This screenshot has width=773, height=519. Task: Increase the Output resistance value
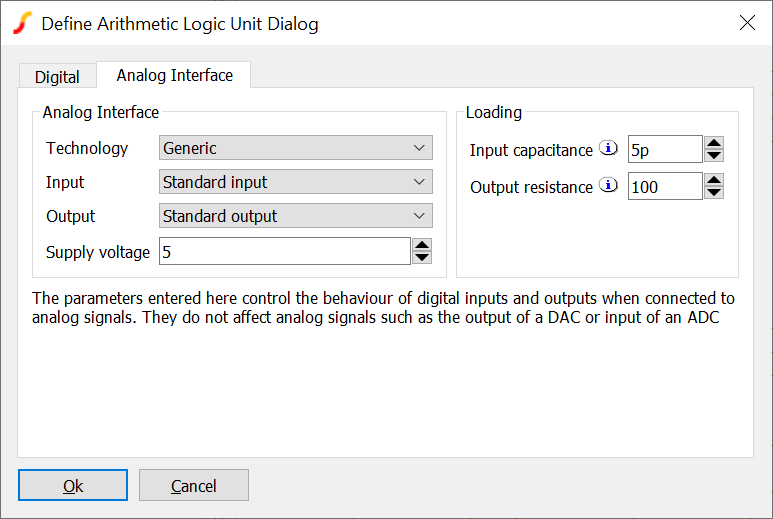[x=714, y=180]
